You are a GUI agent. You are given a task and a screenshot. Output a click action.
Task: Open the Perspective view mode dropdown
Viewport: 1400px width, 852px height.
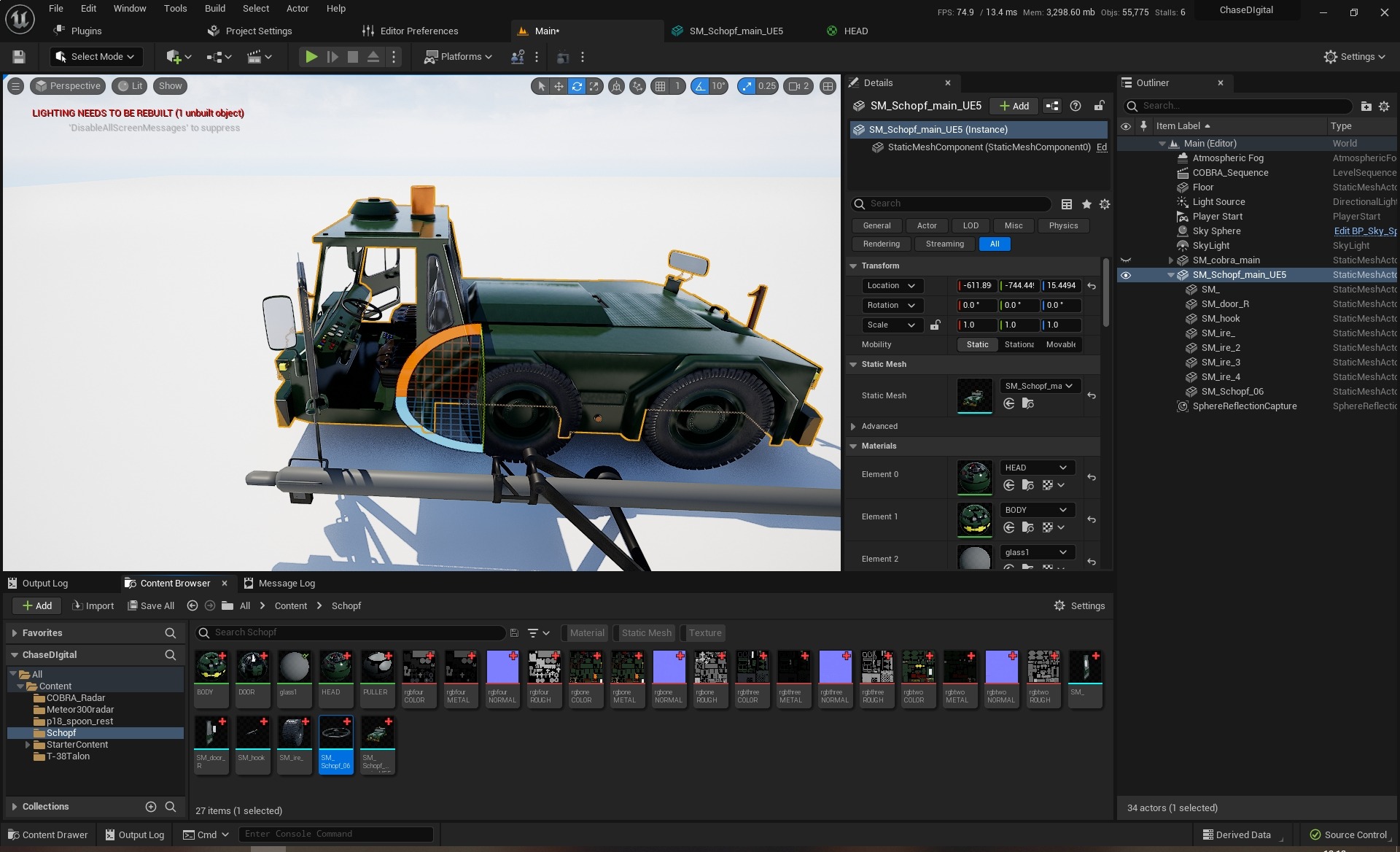(68, 86)
